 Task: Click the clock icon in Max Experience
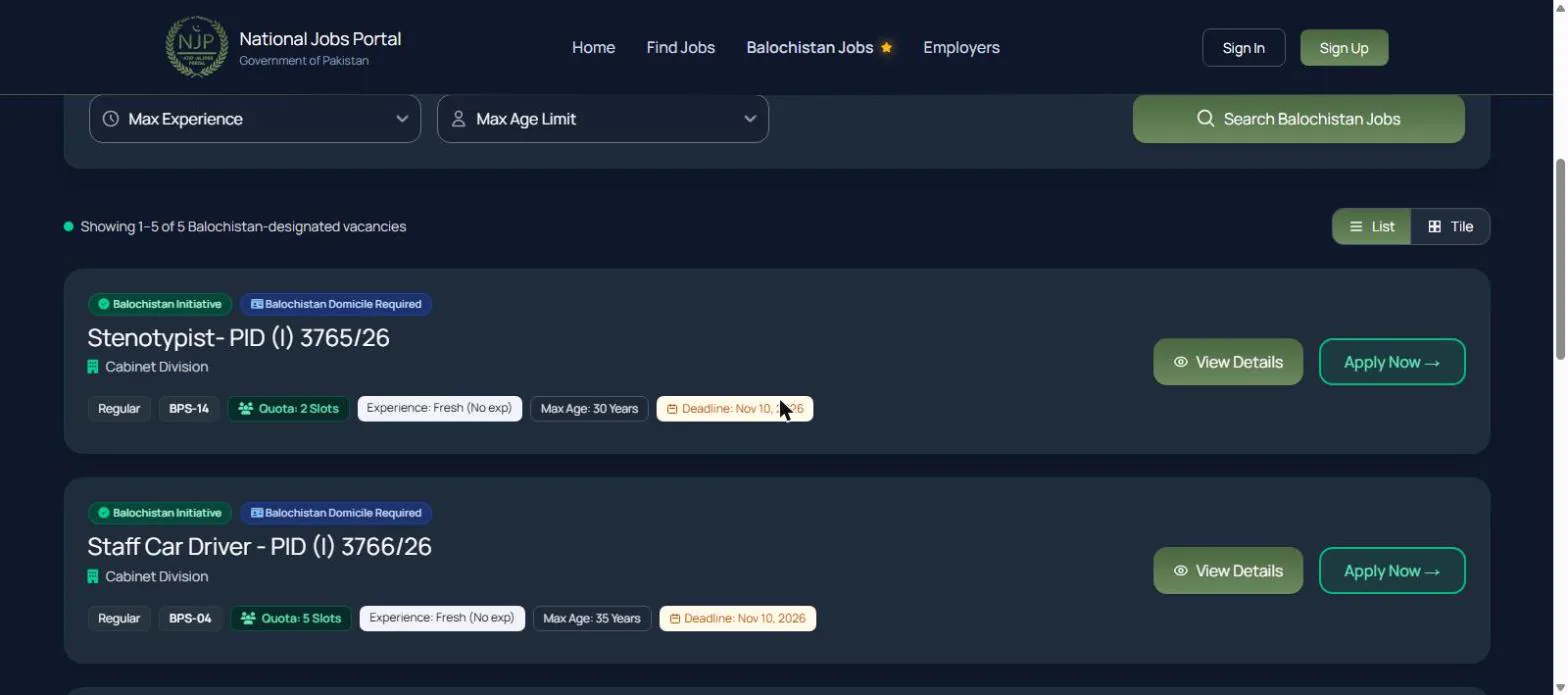click(111, 119)
